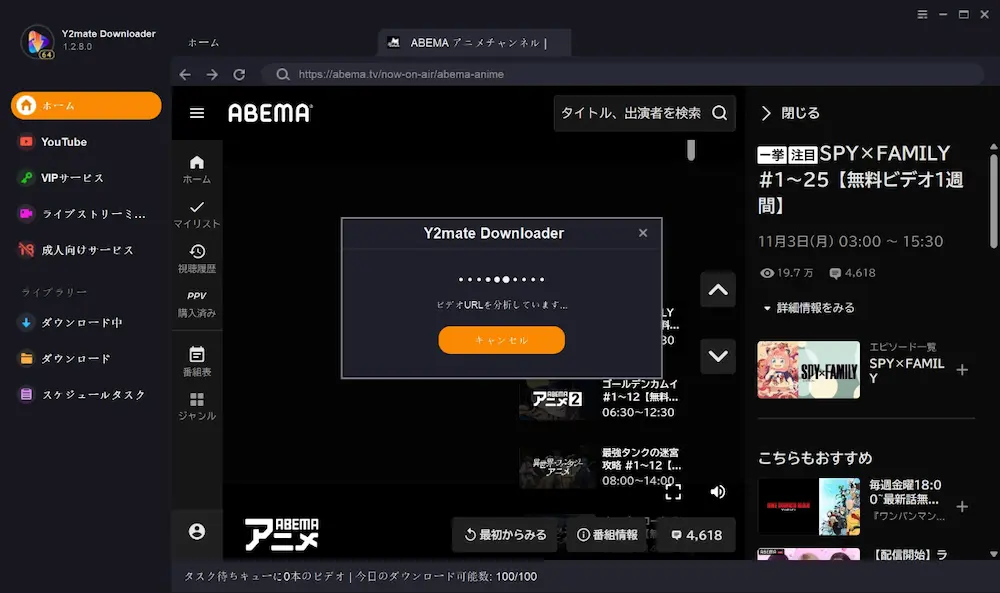1000x593 pixels.
Task: Click the search magnifier icon in ABEMA
Action: pyautogui.click(x=719, y=113)
